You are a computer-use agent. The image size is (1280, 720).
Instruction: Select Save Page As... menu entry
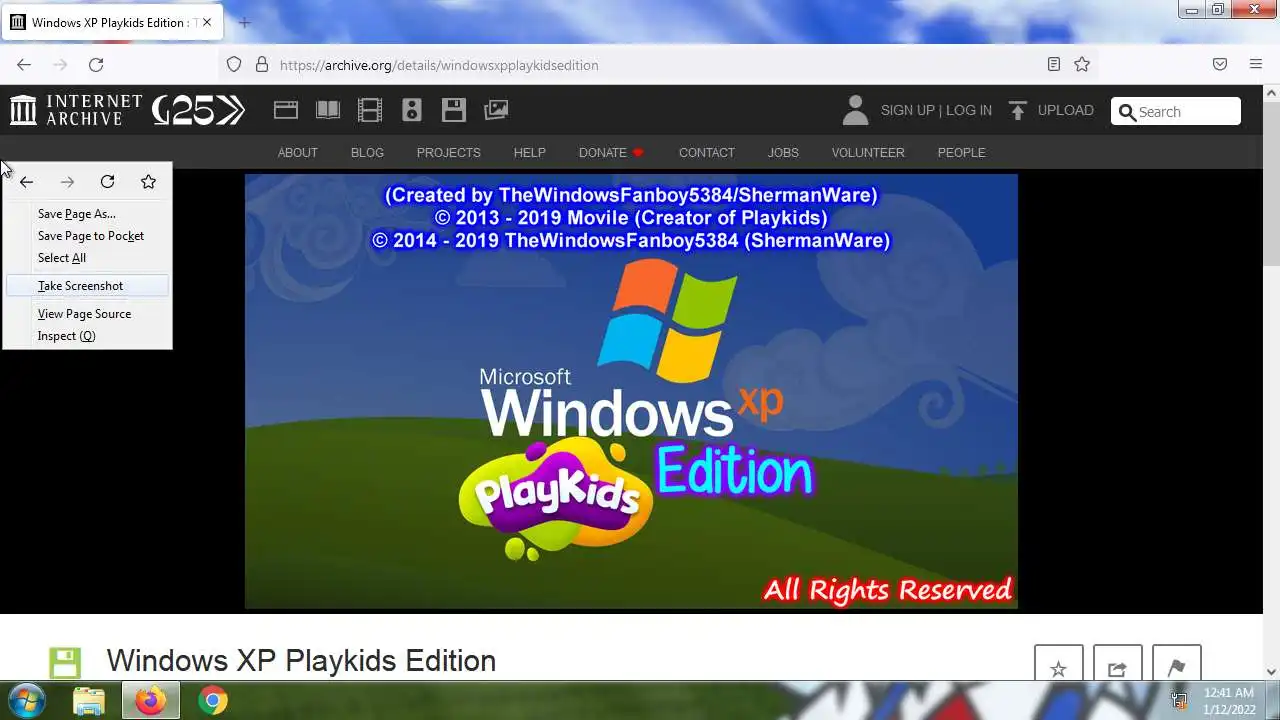tap(87, 213)
